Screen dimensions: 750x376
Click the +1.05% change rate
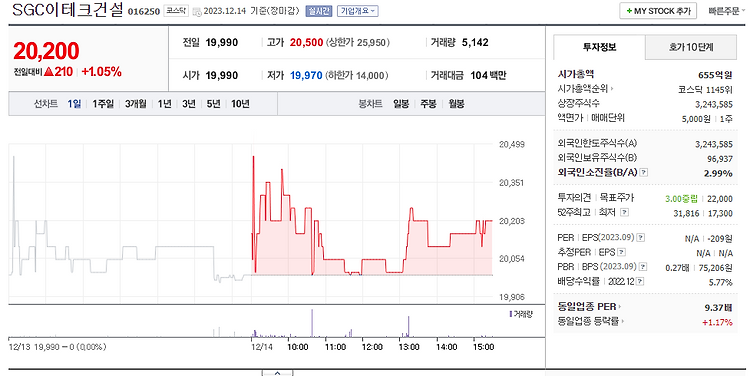101,72
